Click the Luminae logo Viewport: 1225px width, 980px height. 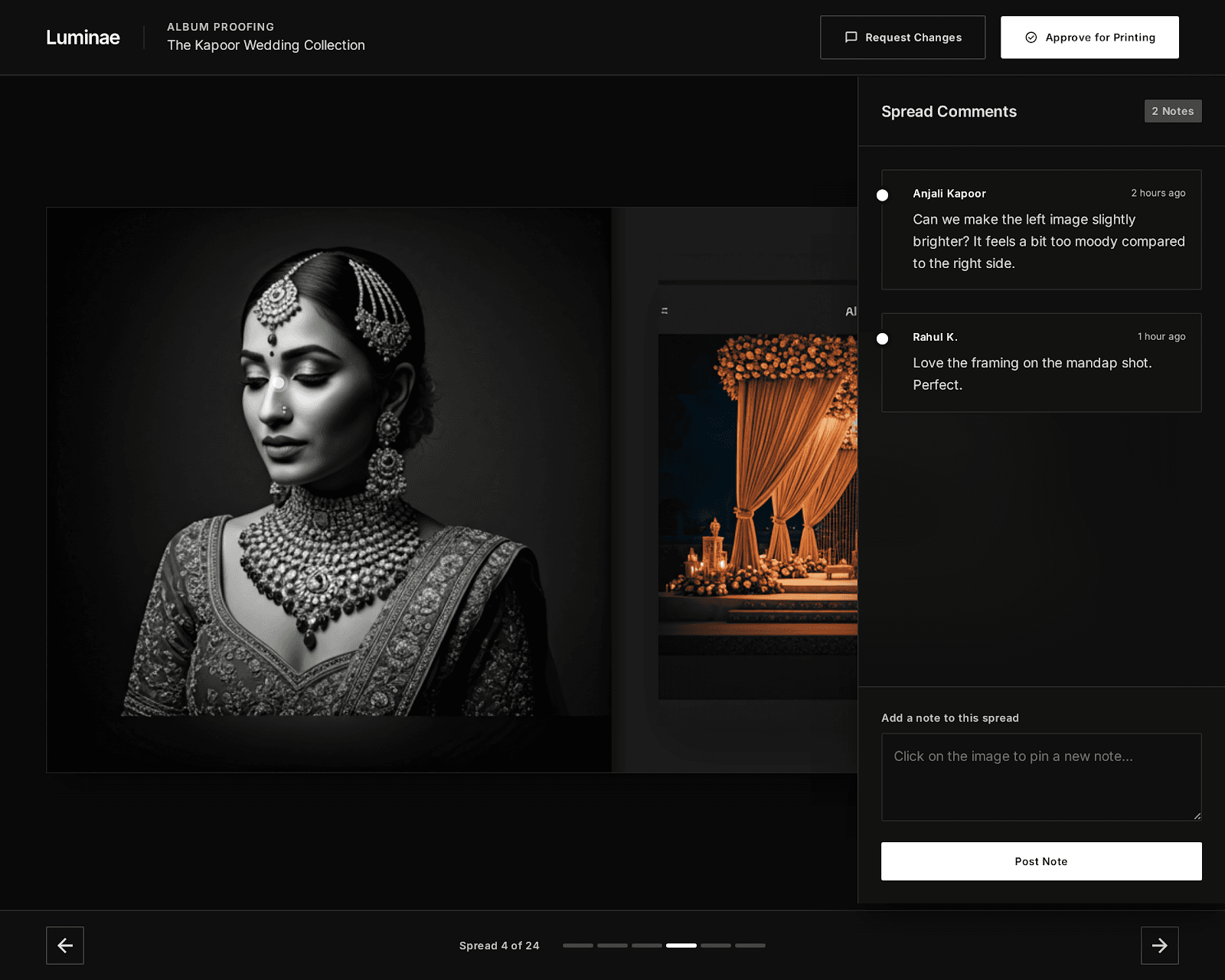pyautogui.click(x=83, y=38)
